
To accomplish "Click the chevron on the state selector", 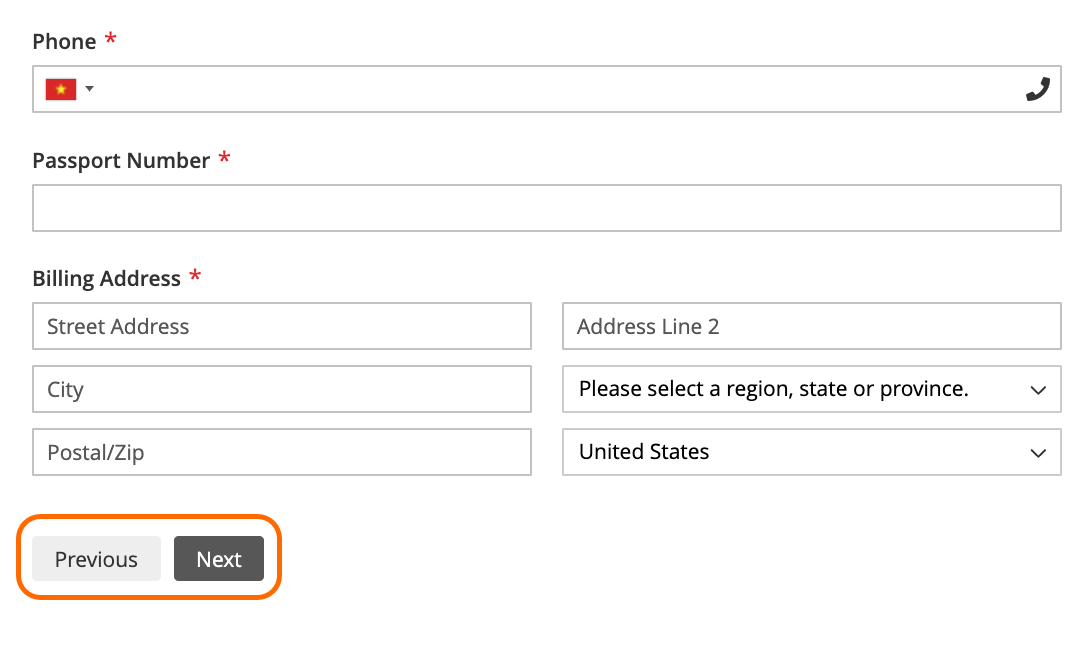I will (1038, 390).
